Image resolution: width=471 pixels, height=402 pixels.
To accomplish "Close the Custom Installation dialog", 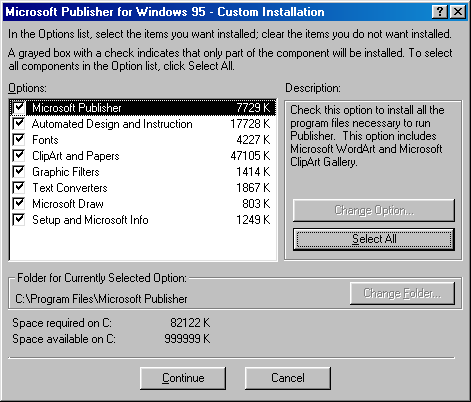I will (458, 12).
